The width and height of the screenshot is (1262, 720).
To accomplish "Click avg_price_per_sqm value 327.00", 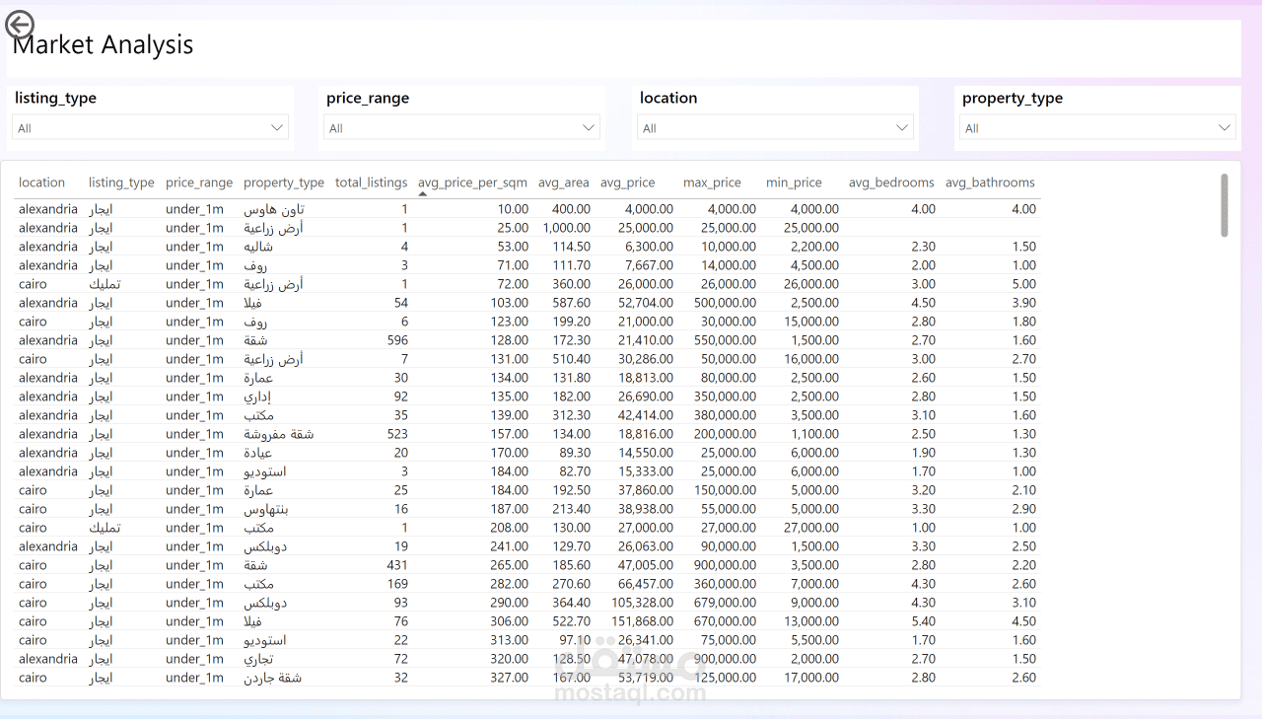I will (x=509, y=678).
